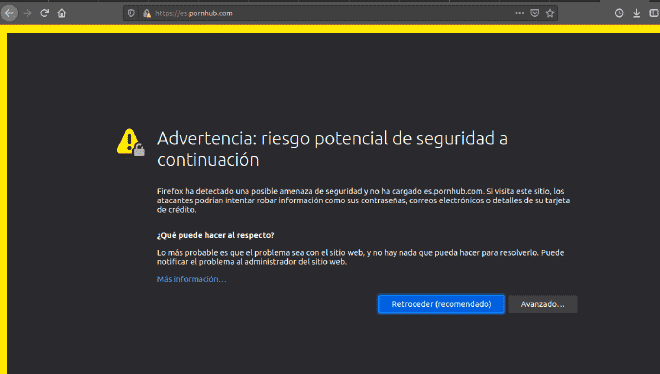Save page to Pocket icon
Viewport: 660px width, 374px height.
[535, 13]
